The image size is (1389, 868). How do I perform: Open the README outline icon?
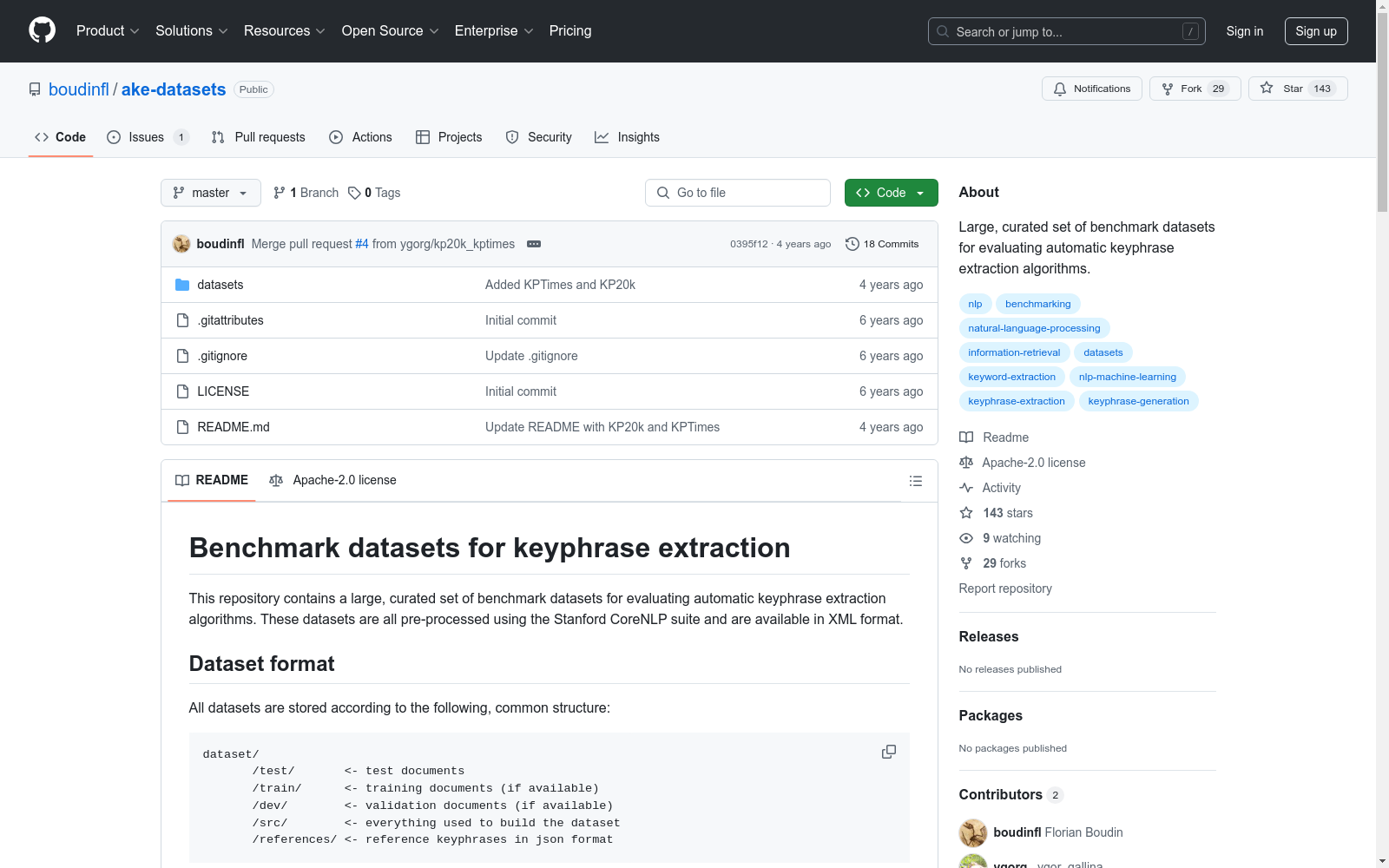click(916, 481)
